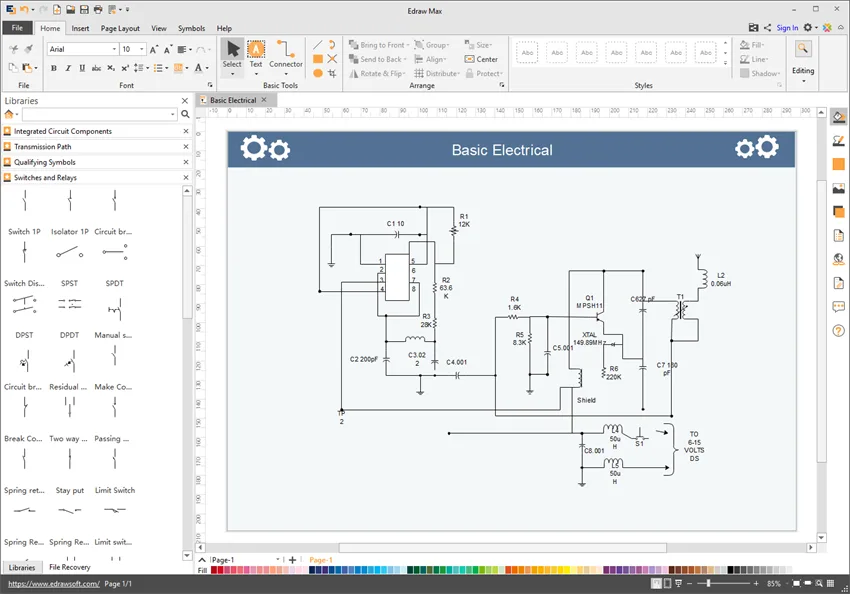Click the Find magnifier icon in Editing
Image resolution: width=850 pixels, height=594 pixels.
click(x=803, y=49)
